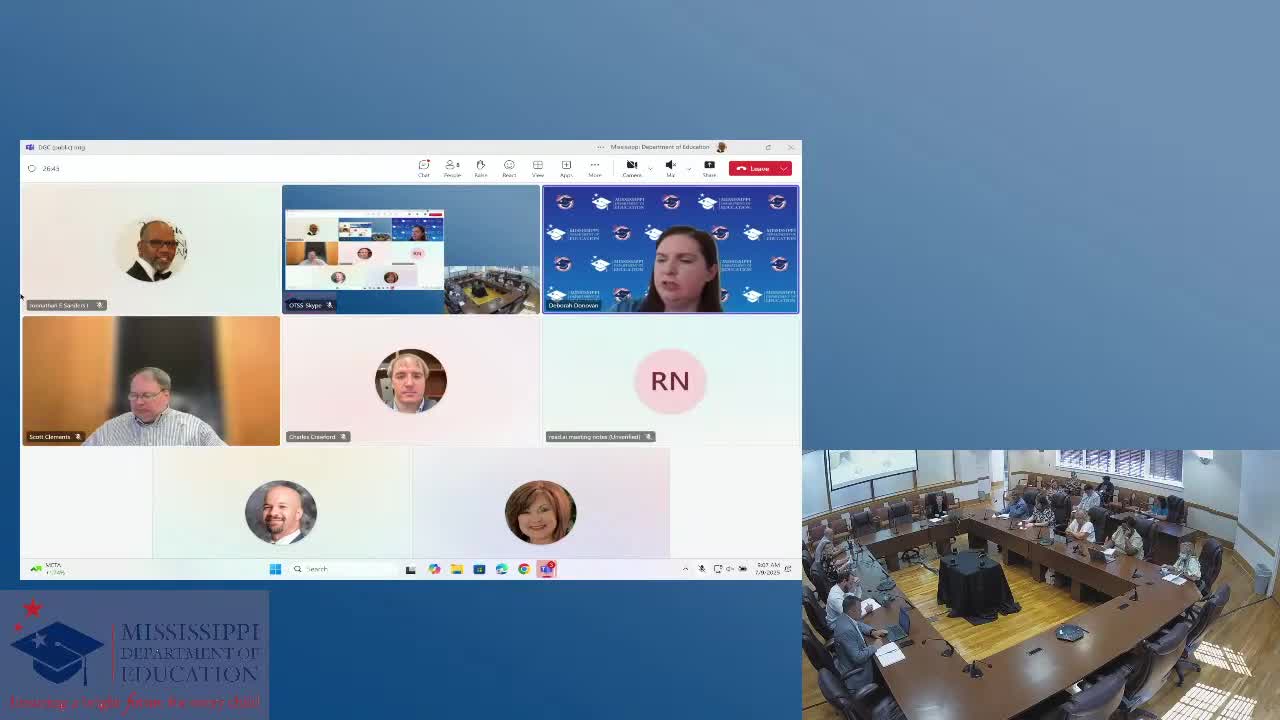Share your screen
This screenshot has width=1280, height=720.
pyautogui.click(x=709, y=166)
